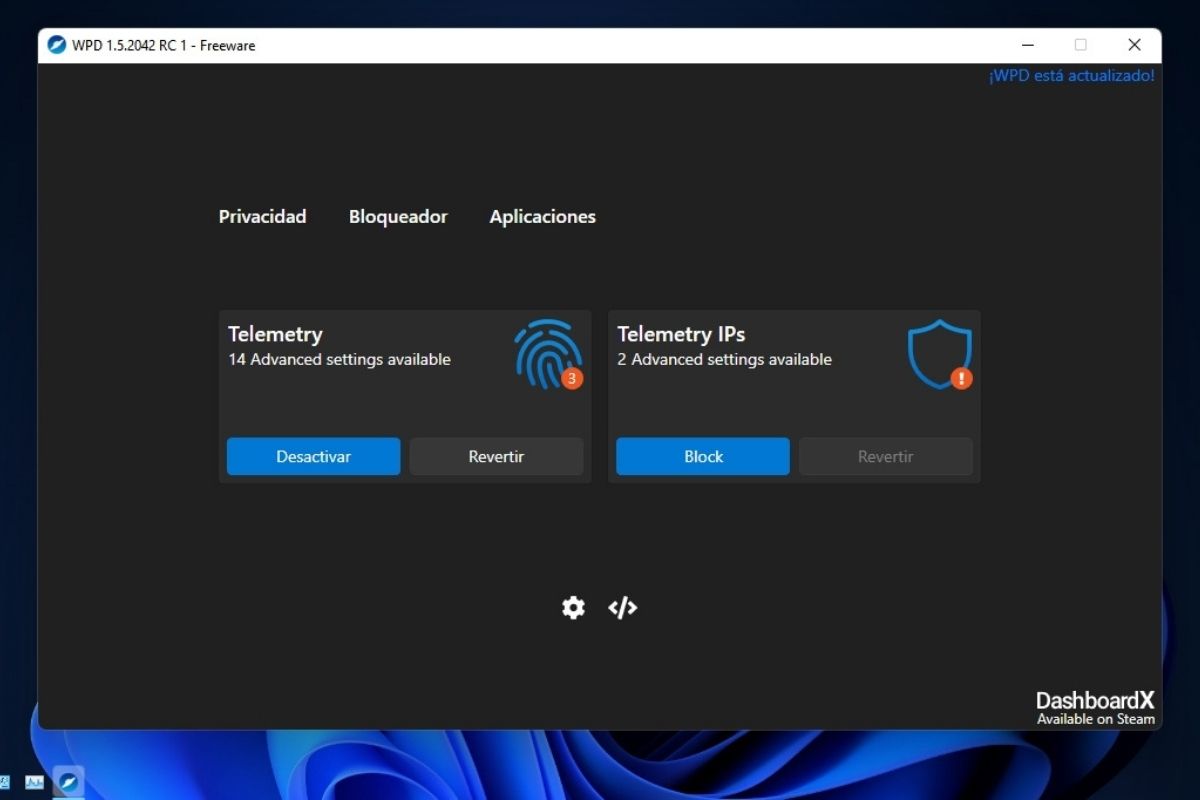The image size is (1200, 800).
Task: Click the source code brackets icon
Action: point(622,607)
